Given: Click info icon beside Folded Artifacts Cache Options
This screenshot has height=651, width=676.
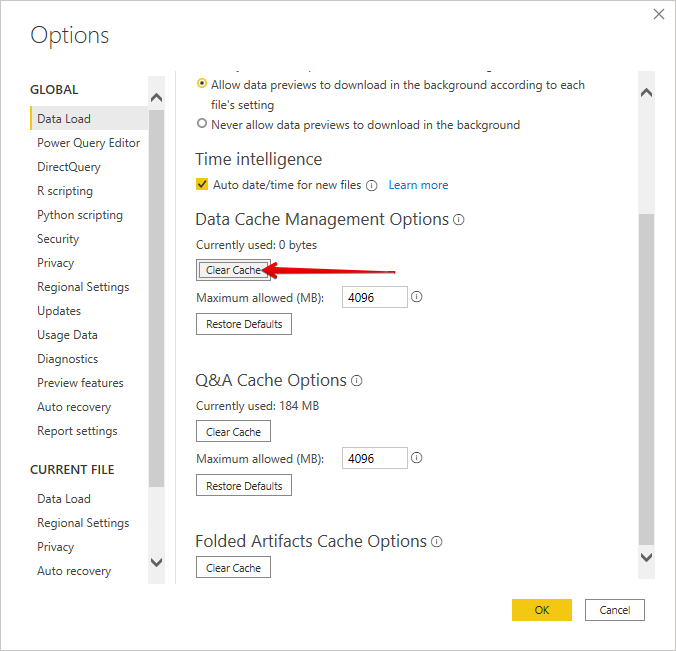Looking at the screenshot, I should 437,541.
